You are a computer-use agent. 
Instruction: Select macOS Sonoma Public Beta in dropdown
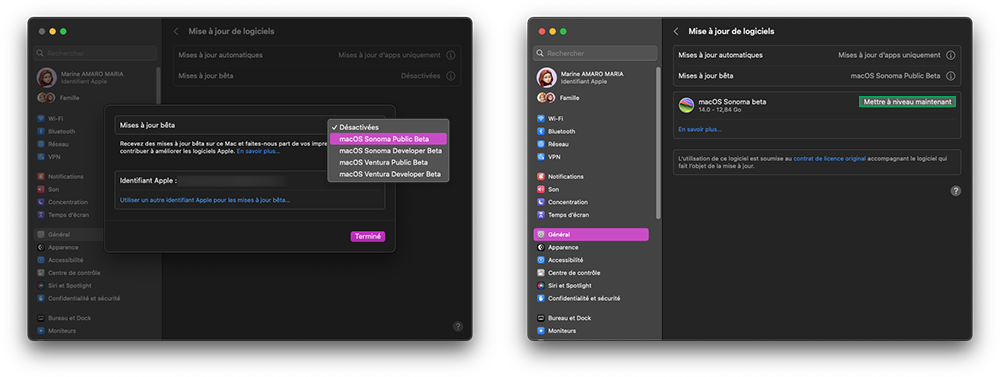[x=388, y=138]
